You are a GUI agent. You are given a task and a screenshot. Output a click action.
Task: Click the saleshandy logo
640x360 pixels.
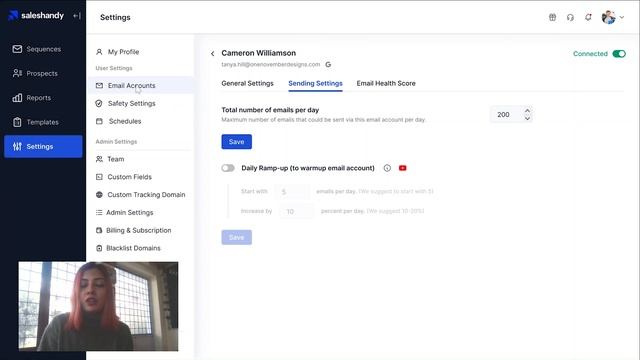36,16
